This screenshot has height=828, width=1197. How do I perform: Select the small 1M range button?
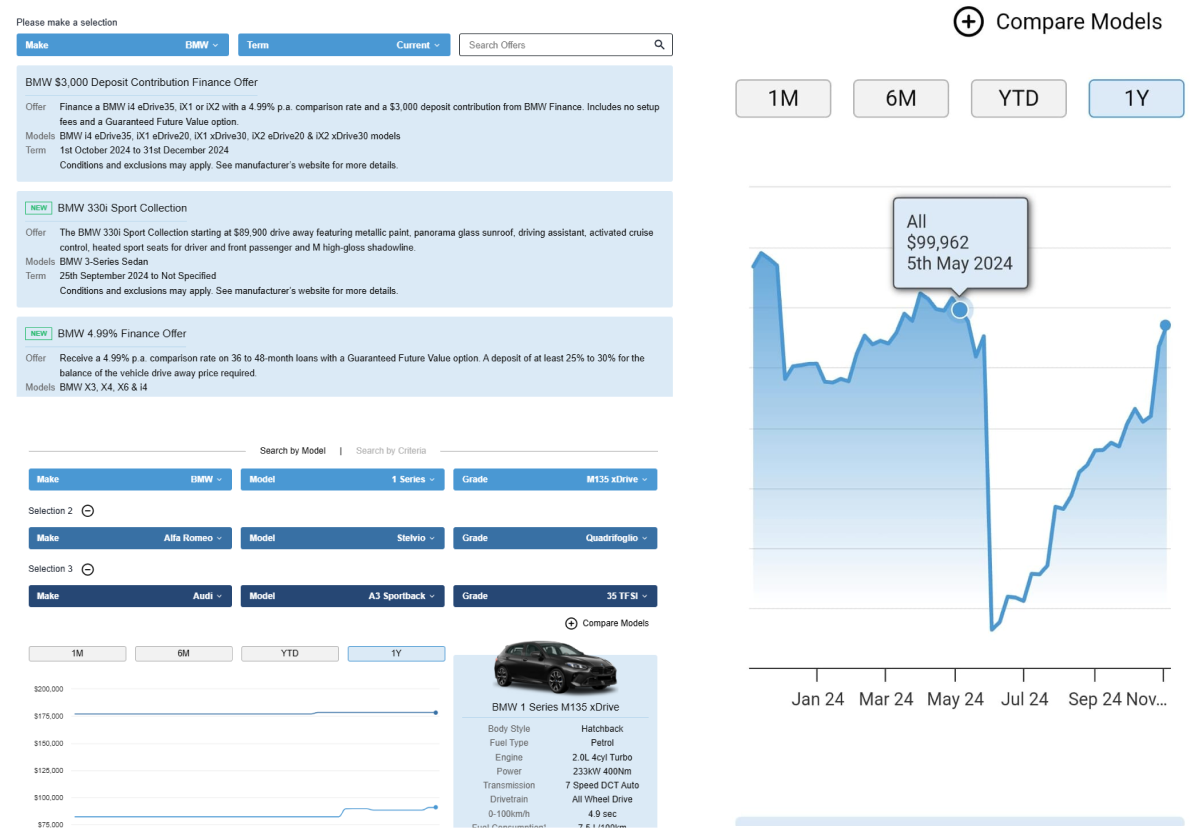[x=77, y=654]
